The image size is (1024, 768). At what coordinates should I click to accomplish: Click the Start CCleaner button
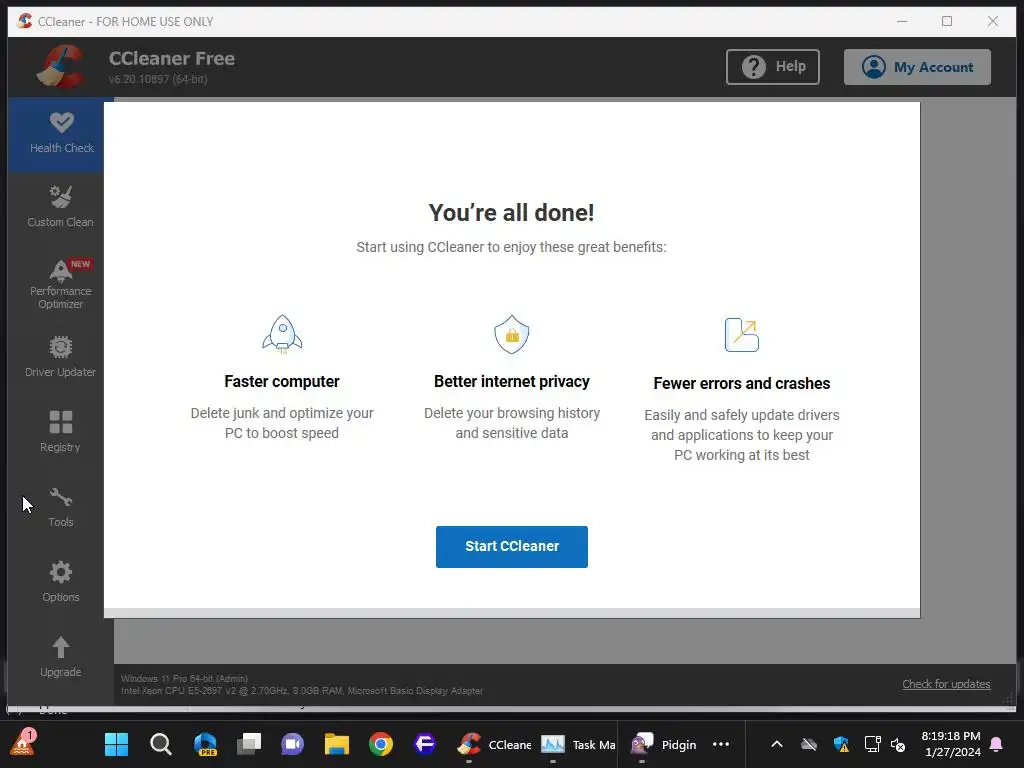[x=511, y=547]
